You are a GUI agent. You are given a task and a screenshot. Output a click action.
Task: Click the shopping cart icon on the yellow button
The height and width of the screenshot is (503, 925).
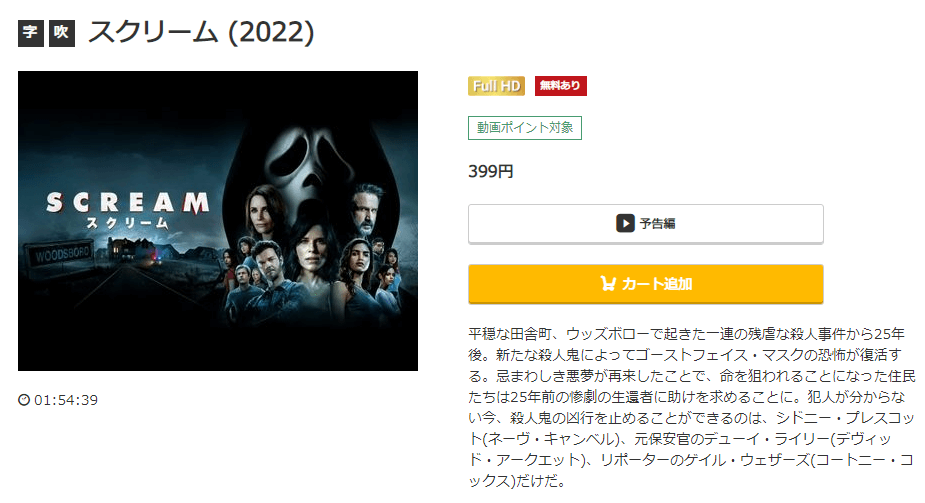coord(608,284)
